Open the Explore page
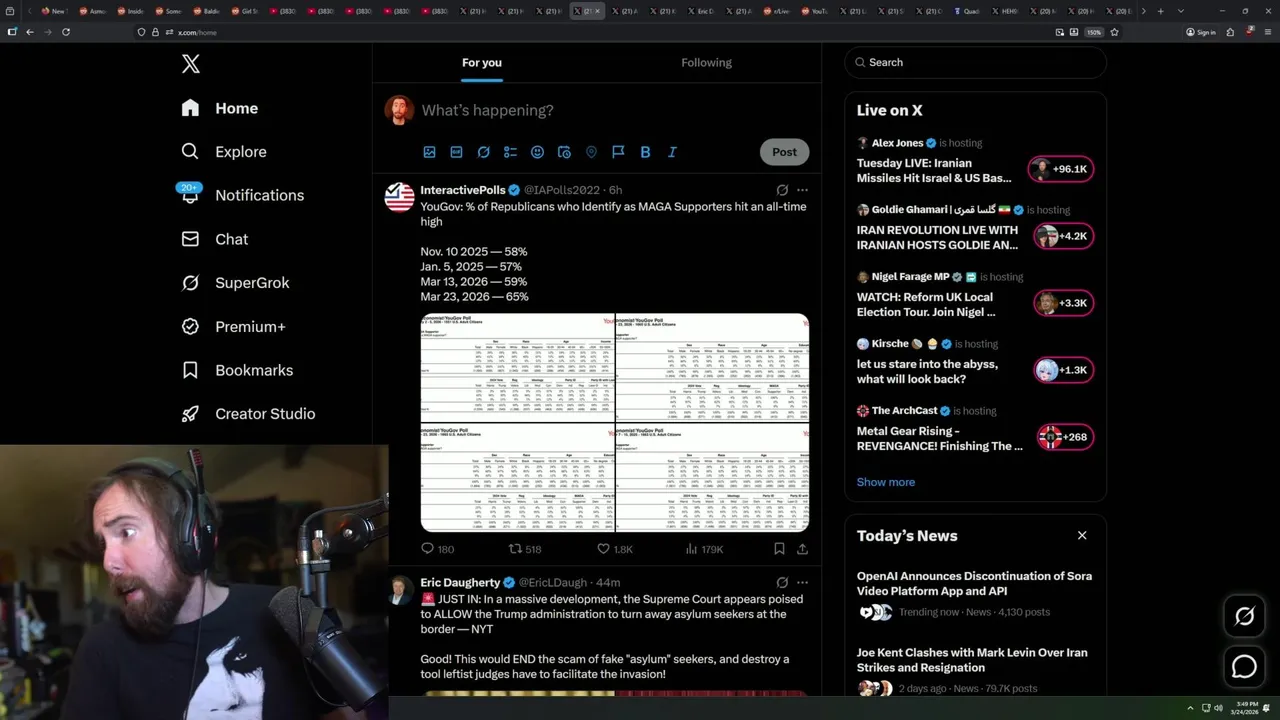This screenshot has width=1280, height=720. (224, 152)
